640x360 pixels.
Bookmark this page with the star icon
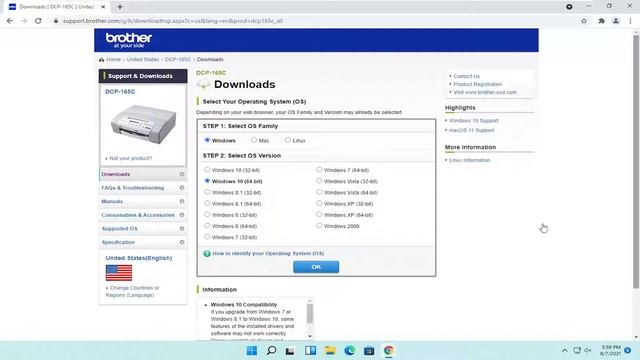point(584,21)
